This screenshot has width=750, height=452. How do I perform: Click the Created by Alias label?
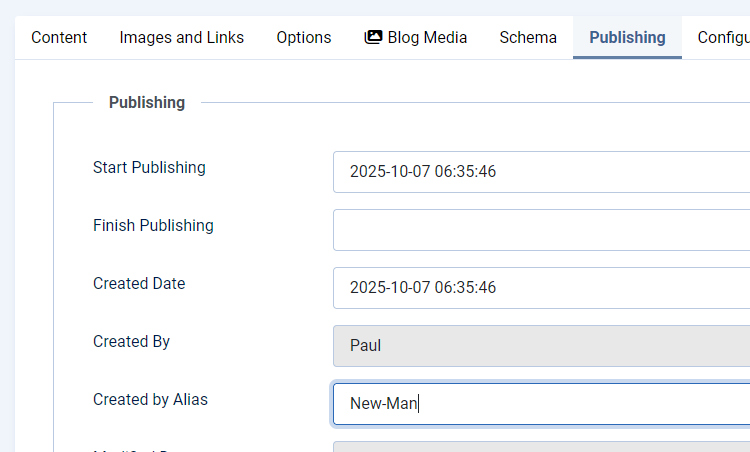click(x=150, y=400)
